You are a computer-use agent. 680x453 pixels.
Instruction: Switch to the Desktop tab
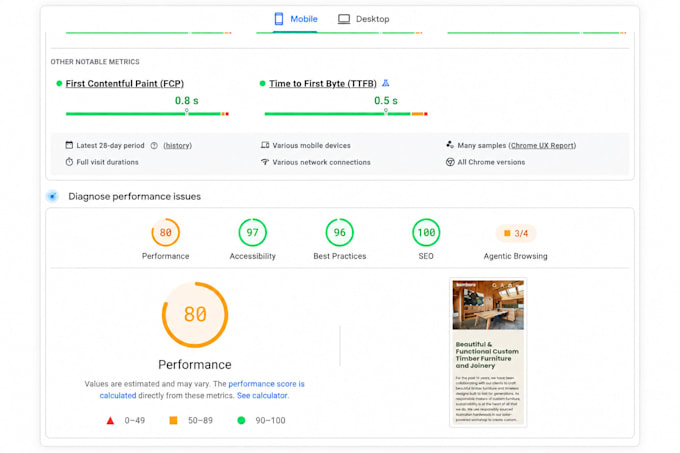click(x=364, y=19)
